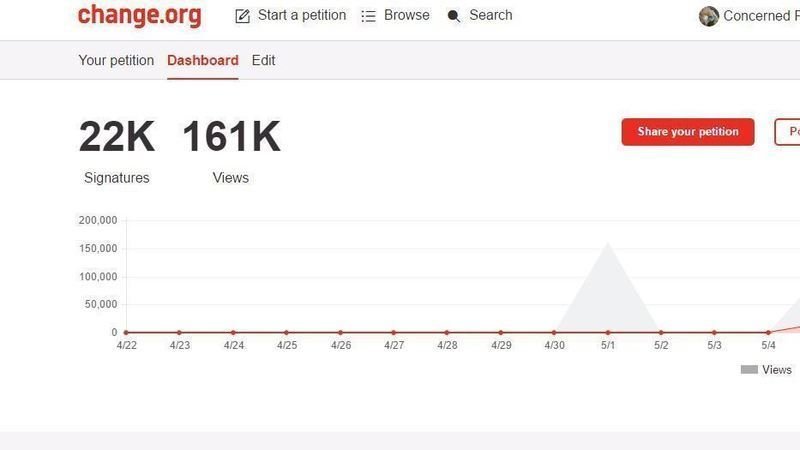The image size is (800, 450).
Task: Click the 161K Views count
Action: coord(231,138)
